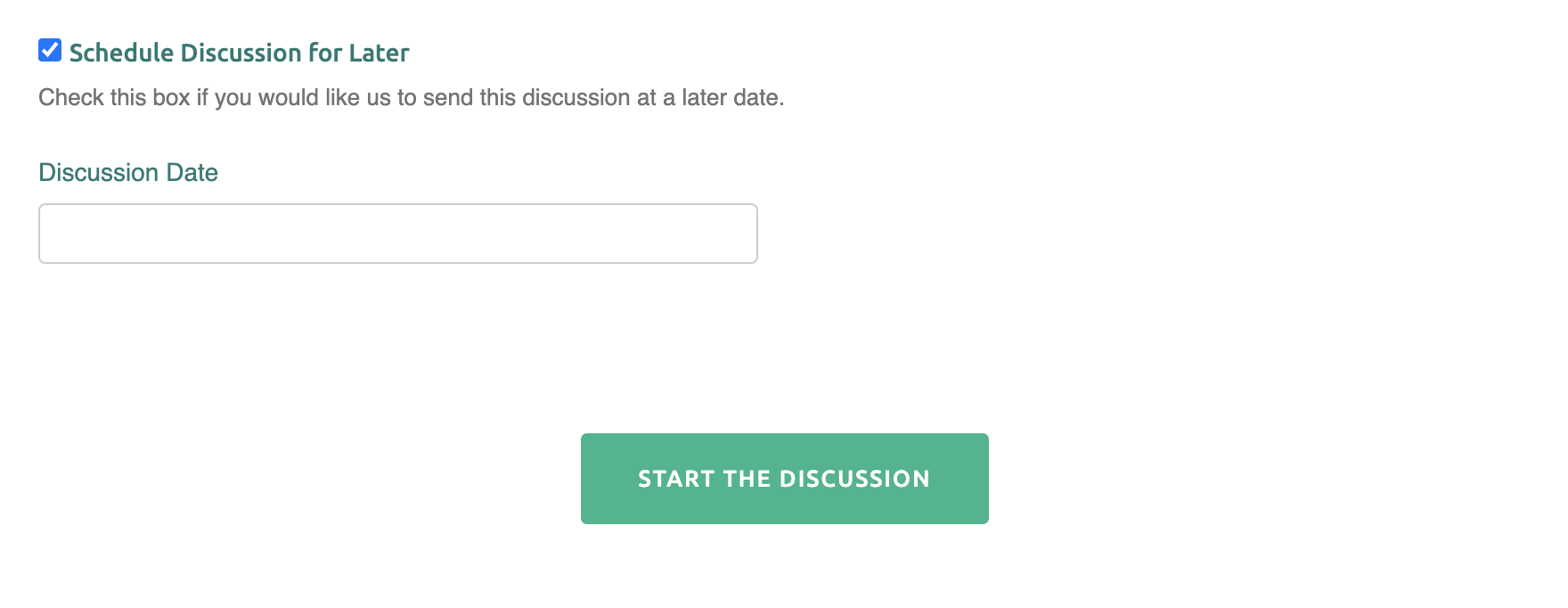Click the word "Later" in the checkbox label
This screenshot has width=1568, height=608.
379,53
